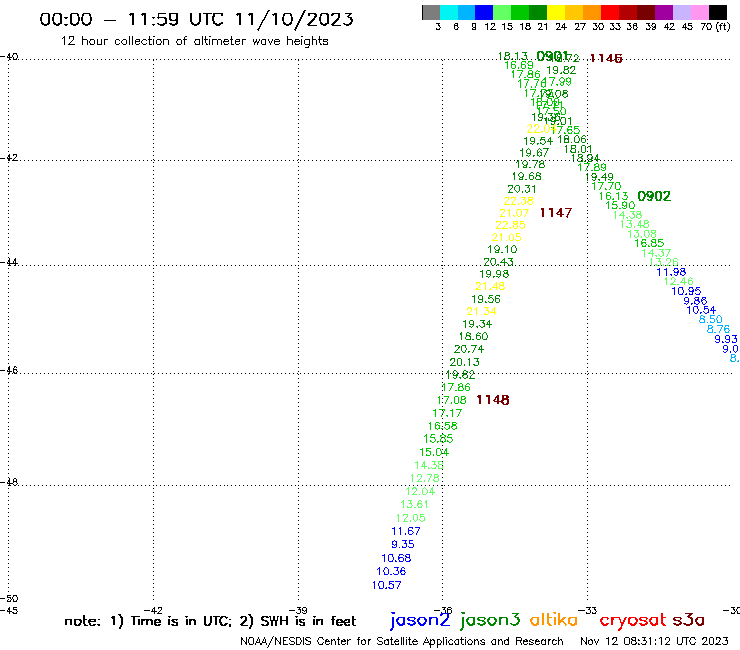Select the cryosat legend label
Image resolution: width=740 pixels, height=650 pixels.
(x=633, y=620)
